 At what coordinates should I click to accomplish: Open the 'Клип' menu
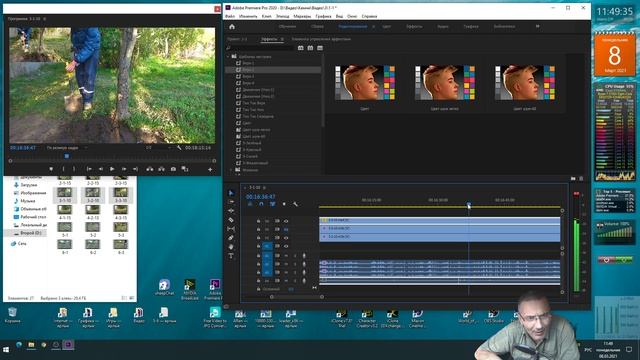[x=266, y=16]
